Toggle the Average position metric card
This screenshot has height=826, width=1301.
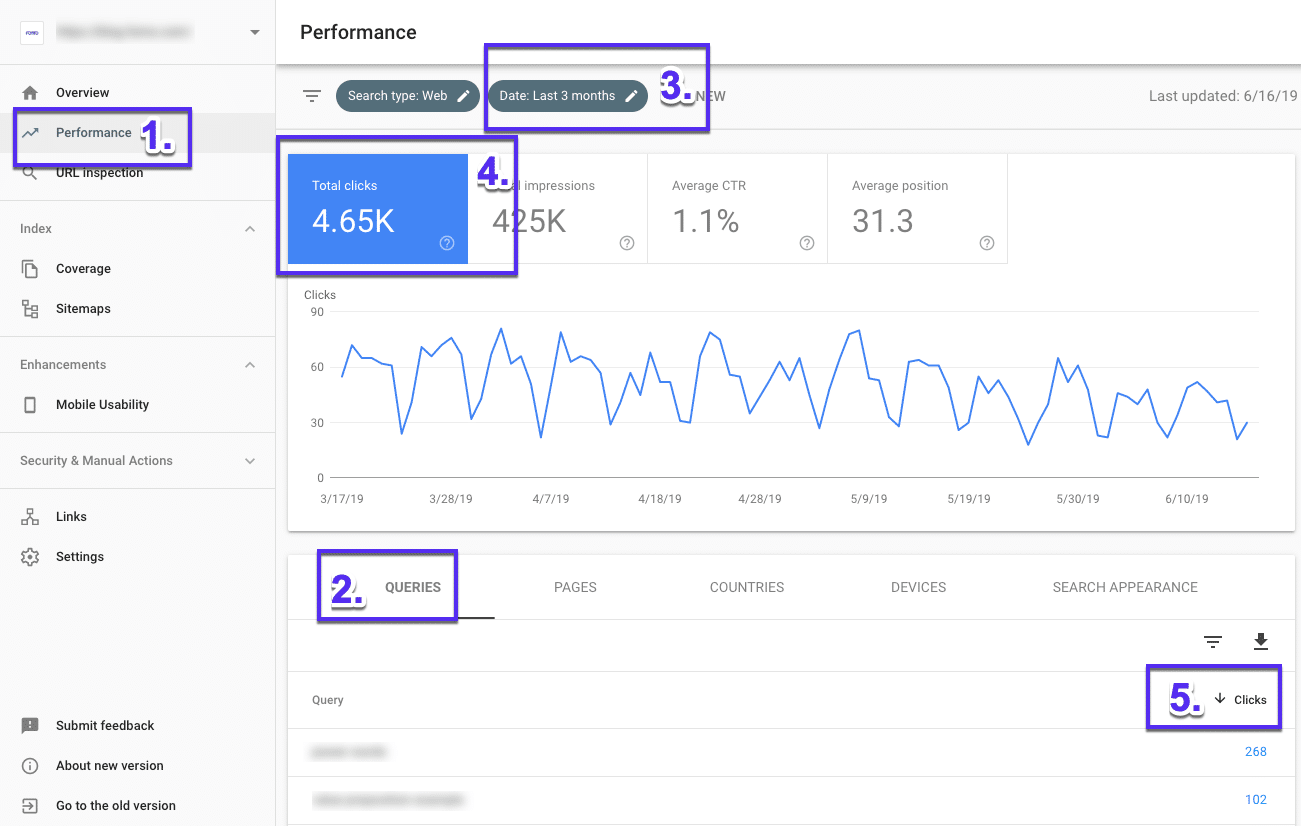pyautogui.click(x=917, y=209)
